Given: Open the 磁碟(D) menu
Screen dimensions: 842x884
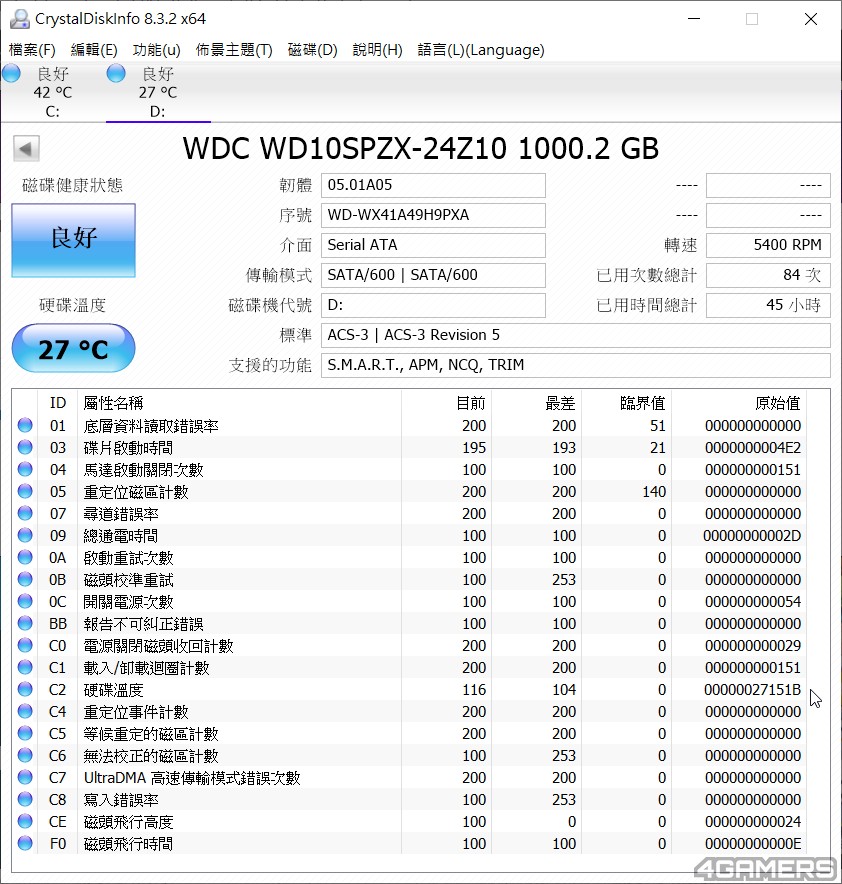Looking at the screenshot, I should [x=312, y=50].
